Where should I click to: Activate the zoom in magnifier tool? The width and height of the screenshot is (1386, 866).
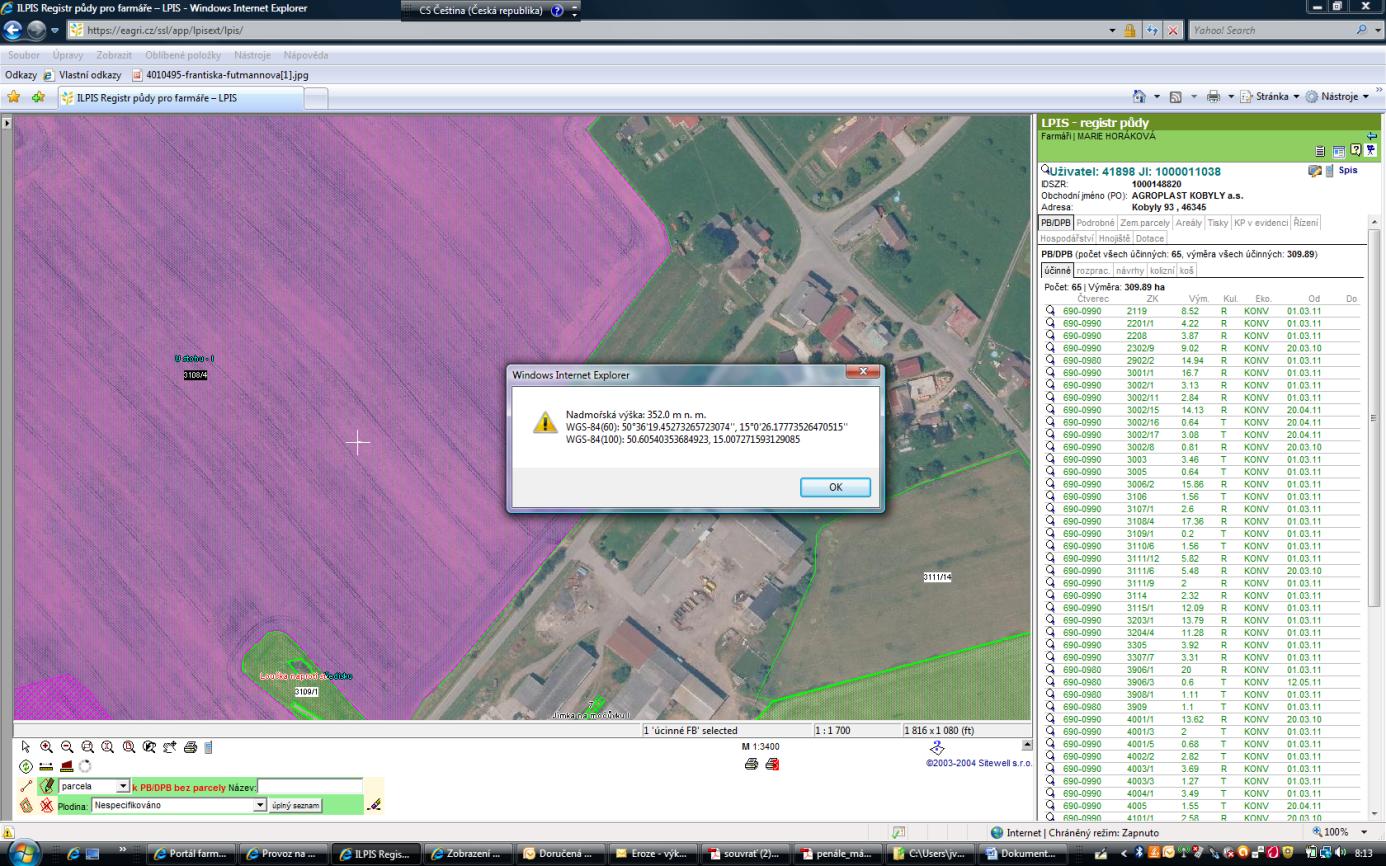click(46, 747)
